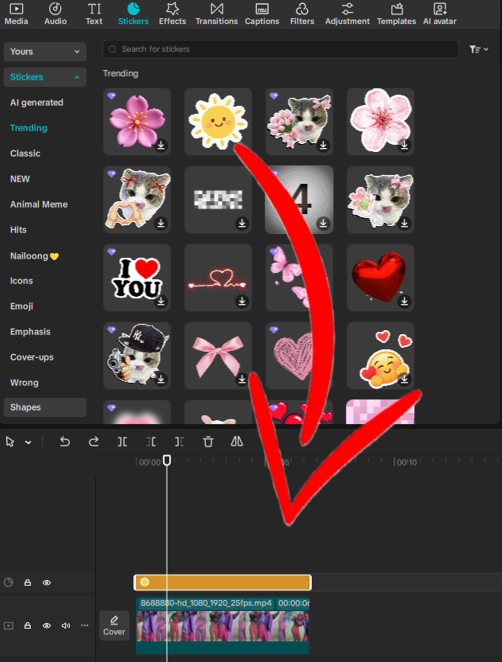Open the Adjustment tab
The width and height of the screenshot is (502, 662).
tap(347, 14)
